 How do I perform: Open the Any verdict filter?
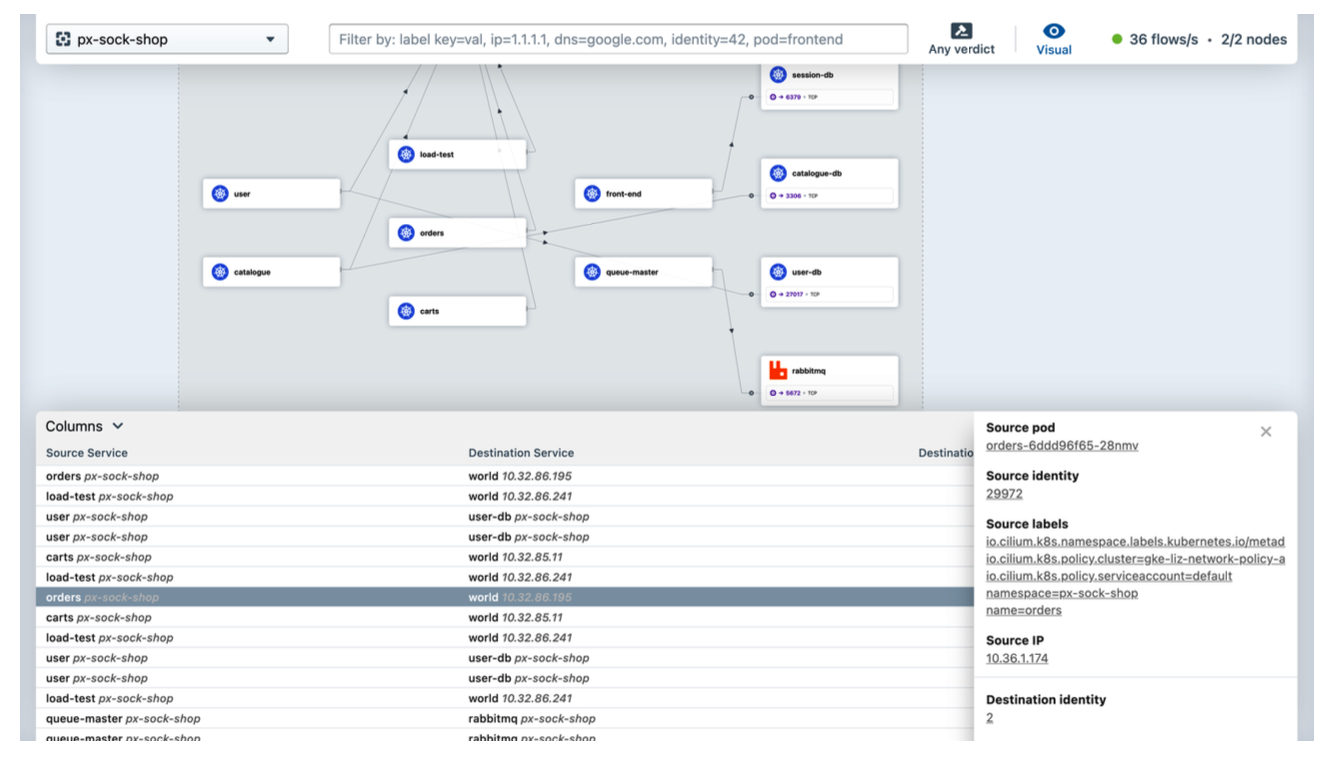[x=961, y=39]
